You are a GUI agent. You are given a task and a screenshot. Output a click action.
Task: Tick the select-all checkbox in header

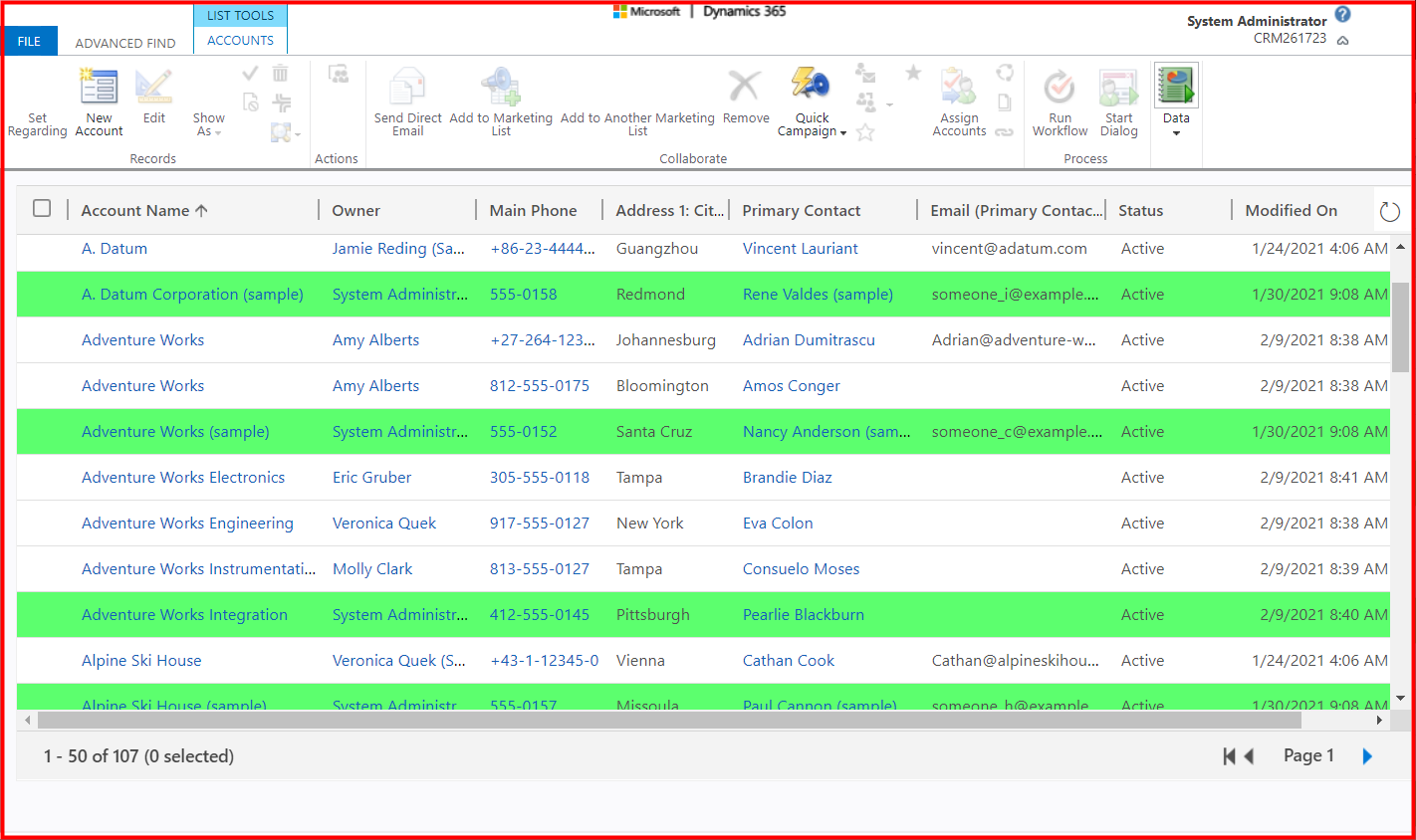coord(42,208)
